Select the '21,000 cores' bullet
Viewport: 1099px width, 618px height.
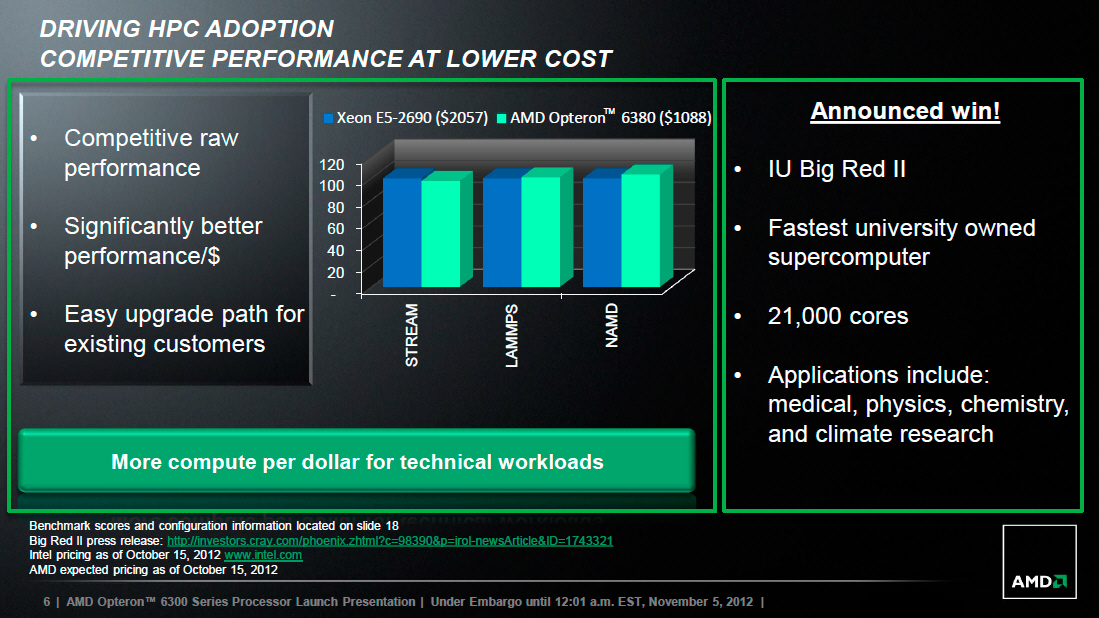point(838,316)
